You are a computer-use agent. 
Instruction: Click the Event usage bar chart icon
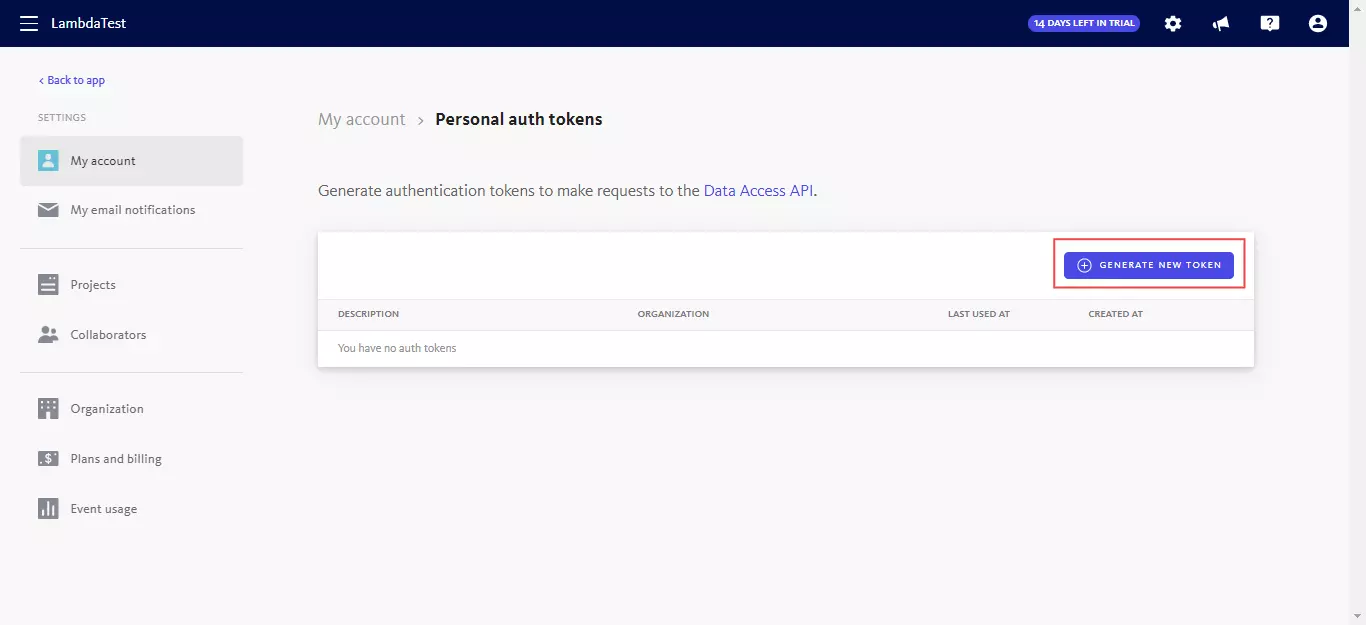point(48,509)
